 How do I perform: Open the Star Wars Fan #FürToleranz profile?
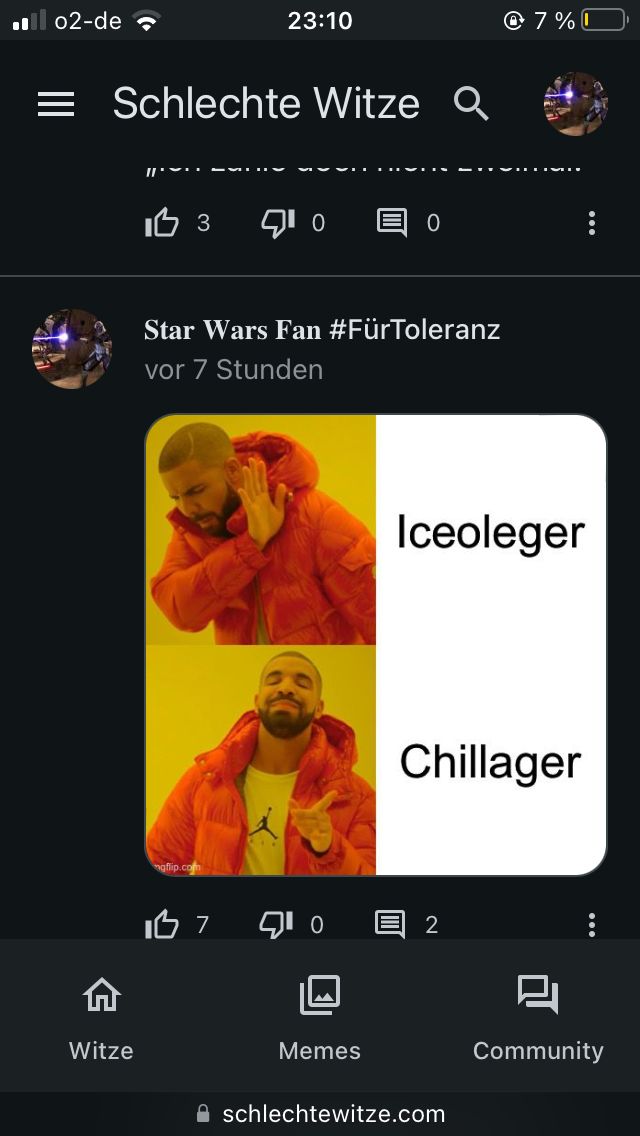(x=322, y=330)
